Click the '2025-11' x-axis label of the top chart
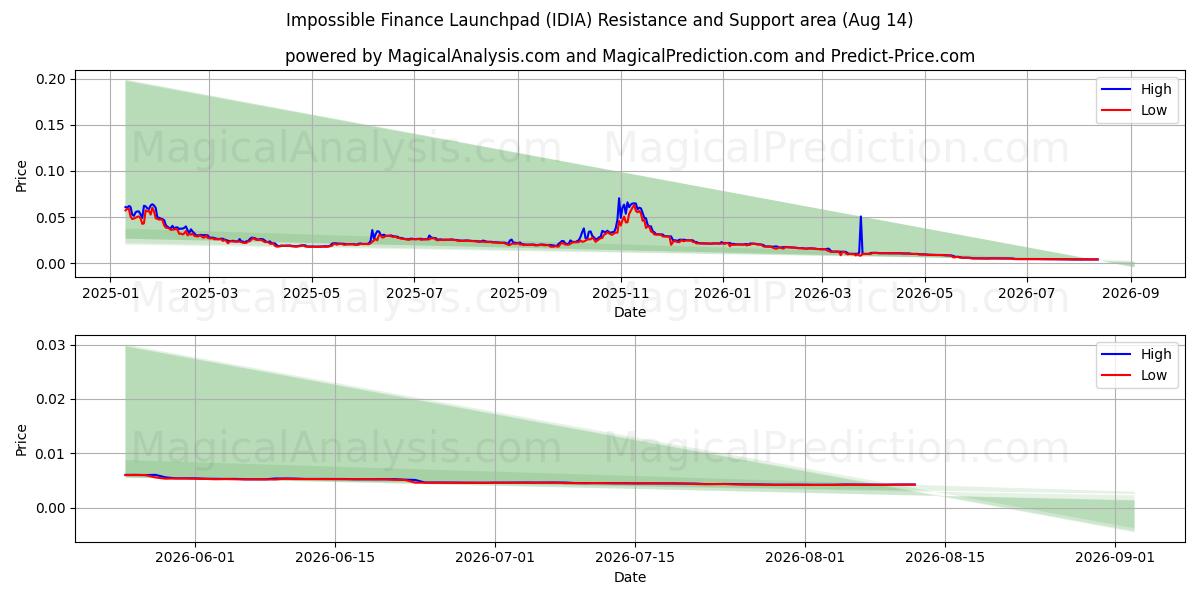The height and width of the screenshot is (600, 1200). coord(621,293)
